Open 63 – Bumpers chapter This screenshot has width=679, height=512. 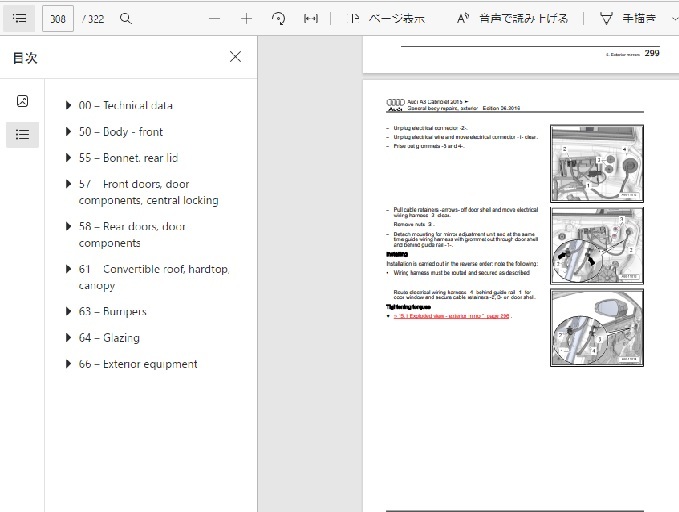click(x=113, y=311)
